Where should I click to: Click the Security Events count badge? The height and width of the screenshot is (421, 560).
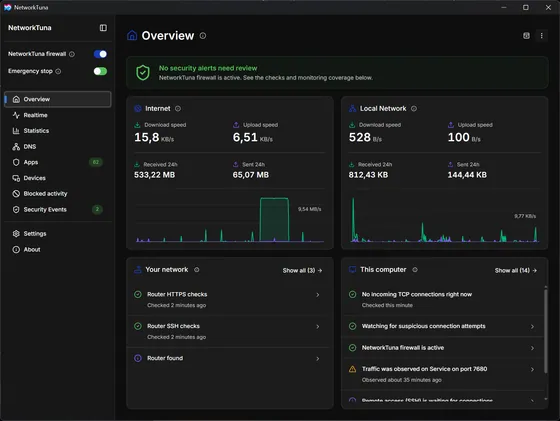tap(97, 209)
